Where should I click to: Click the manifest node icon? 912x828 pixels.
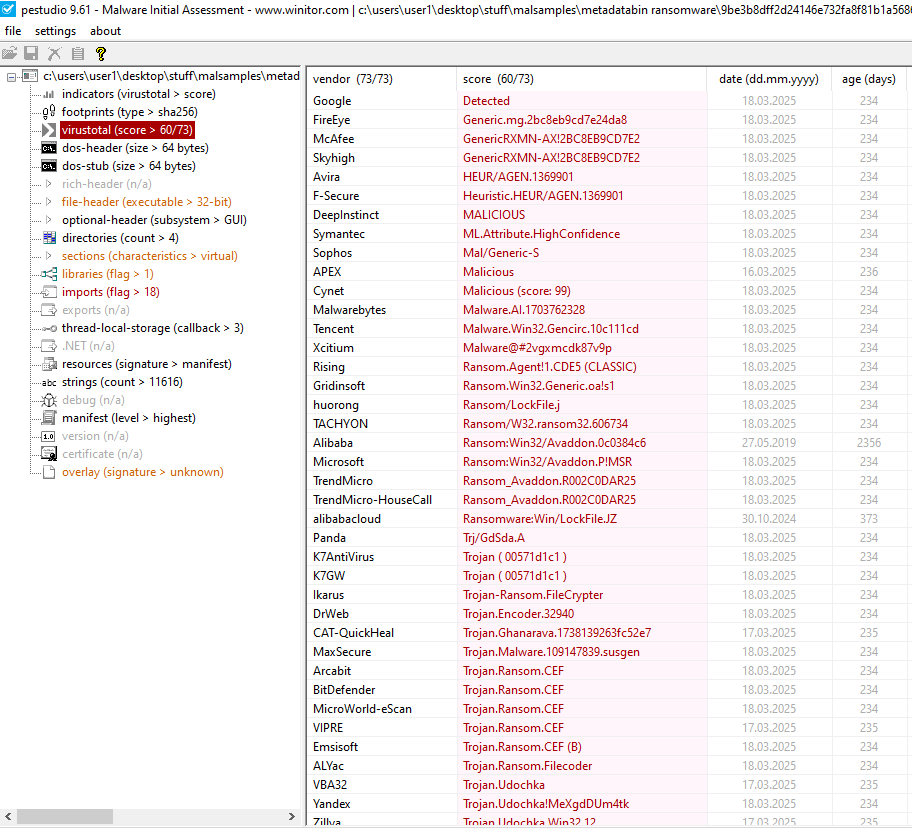tap(49, 418)
